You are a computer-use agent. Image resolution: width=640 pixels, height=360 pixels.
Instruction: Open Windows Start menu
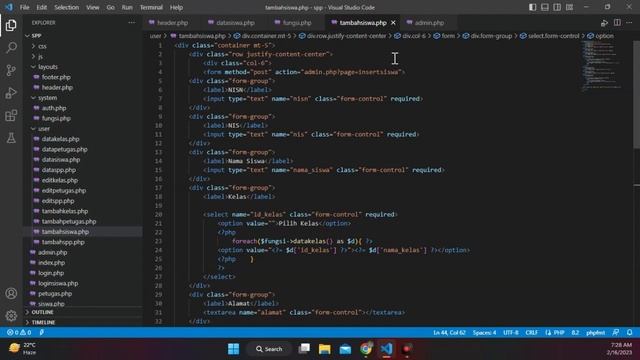[x=233, y=349]
